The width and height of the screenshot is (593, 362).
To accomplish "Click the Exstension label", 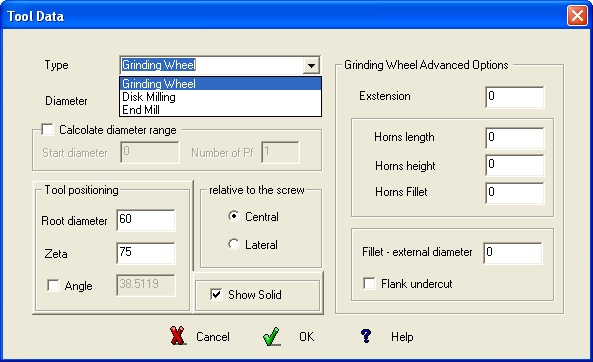I will tap(385, 96).
